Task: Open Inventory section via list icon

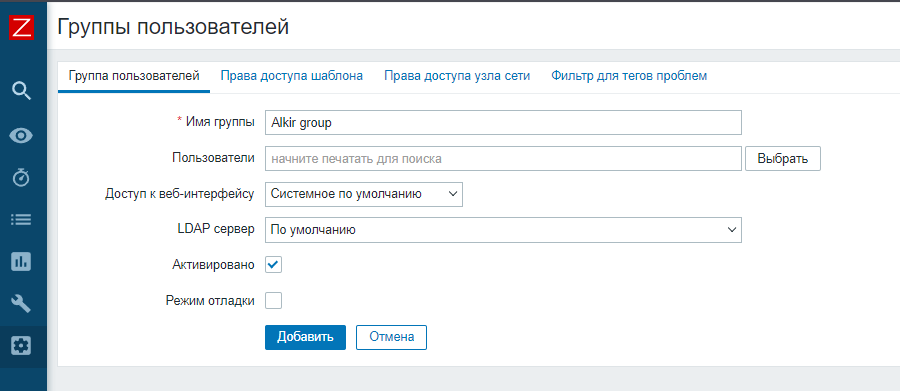Action: point(21,219)
